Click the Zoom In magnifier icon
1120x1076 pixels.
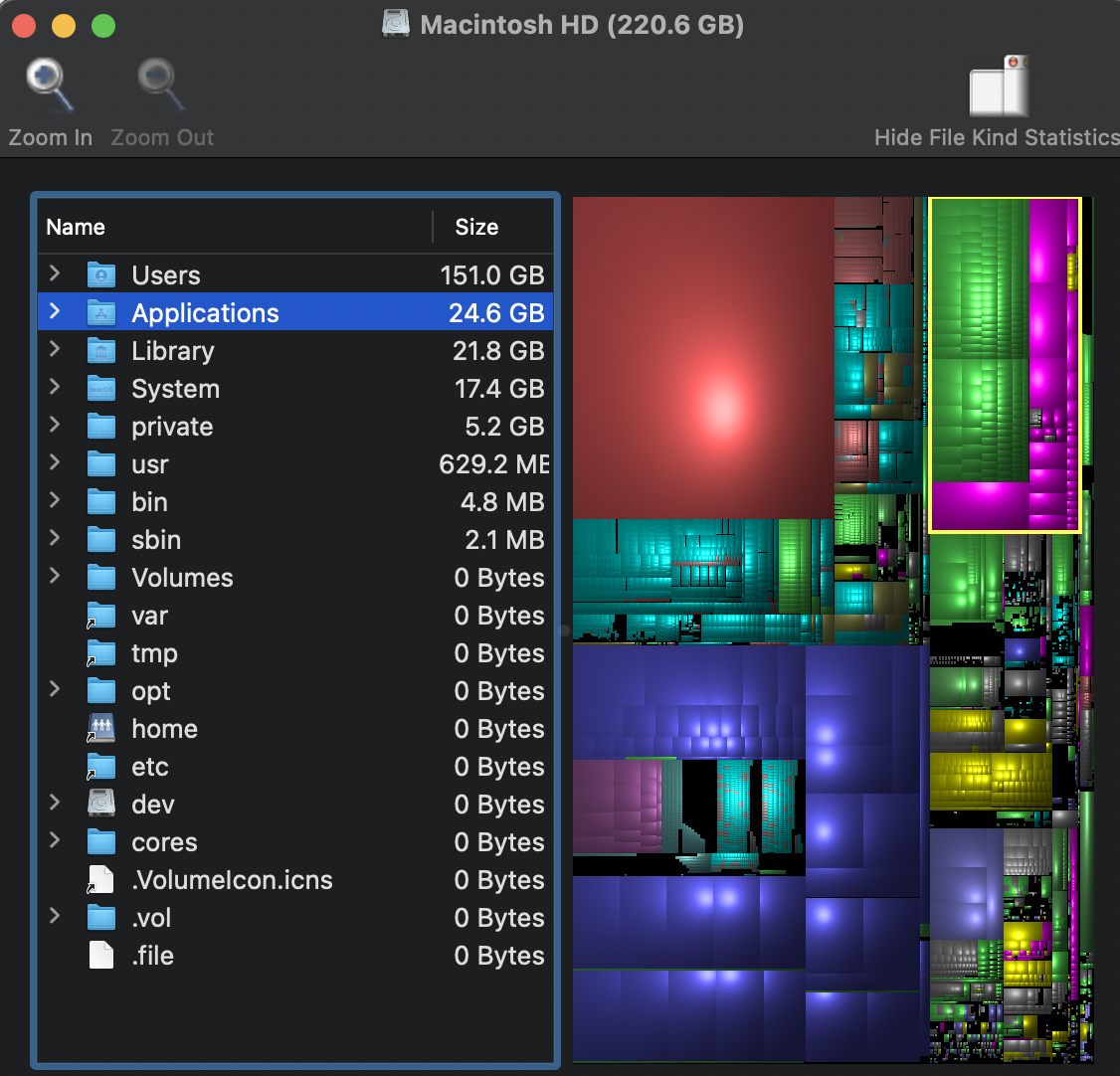pos(50,86)
